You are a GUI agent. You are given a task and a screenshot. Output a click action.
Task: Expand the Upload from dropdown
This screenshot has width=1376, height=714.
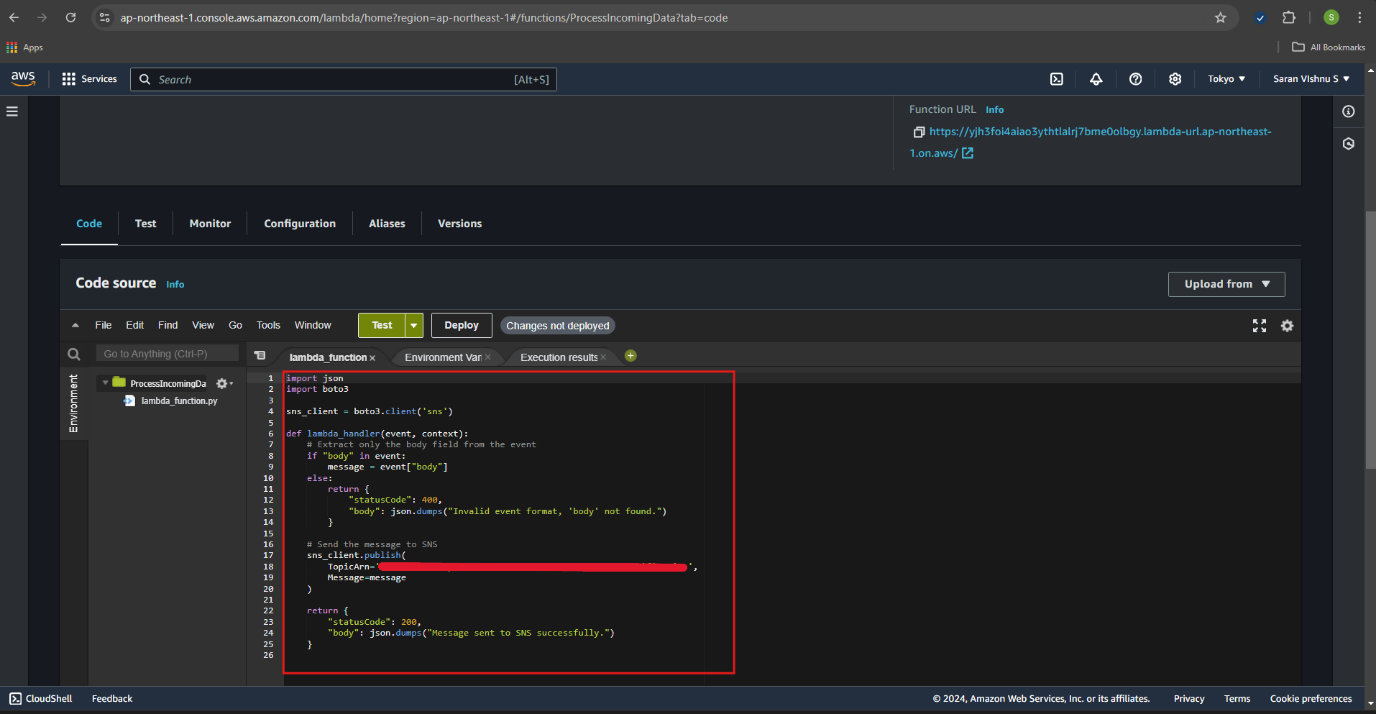tap(1226, 284)
